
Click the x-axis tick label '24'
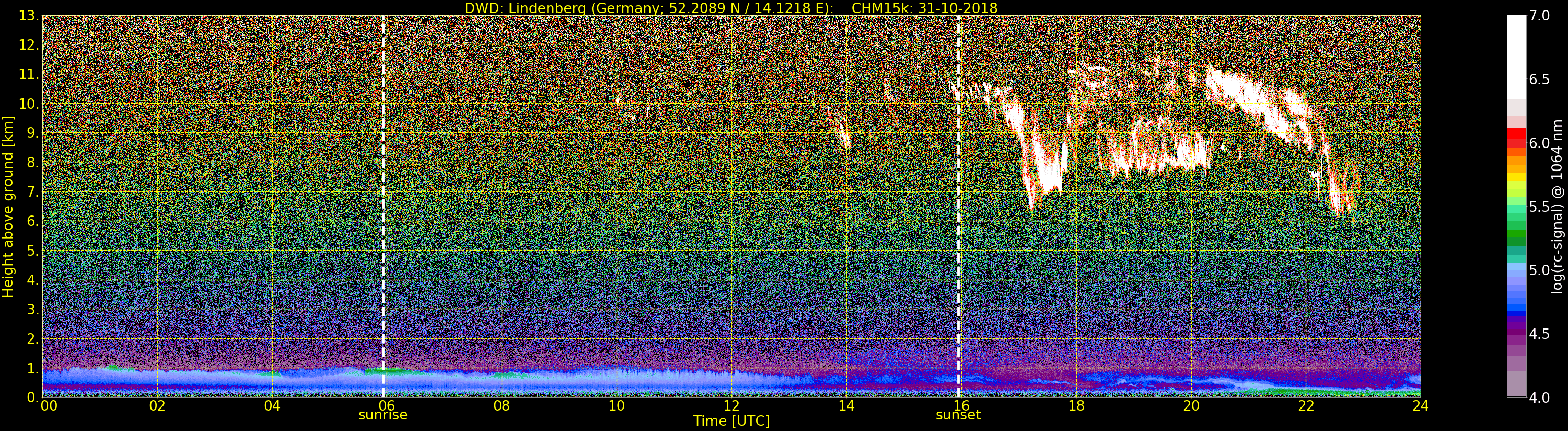click(1421, 405)
